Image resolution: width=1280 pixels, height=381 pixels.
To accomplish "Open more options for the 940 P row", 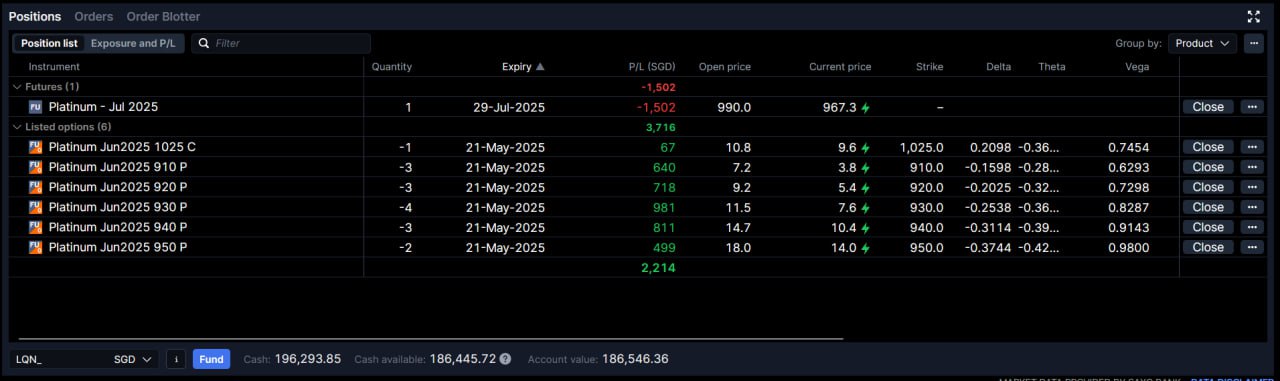I will [x=1252, y=227].
